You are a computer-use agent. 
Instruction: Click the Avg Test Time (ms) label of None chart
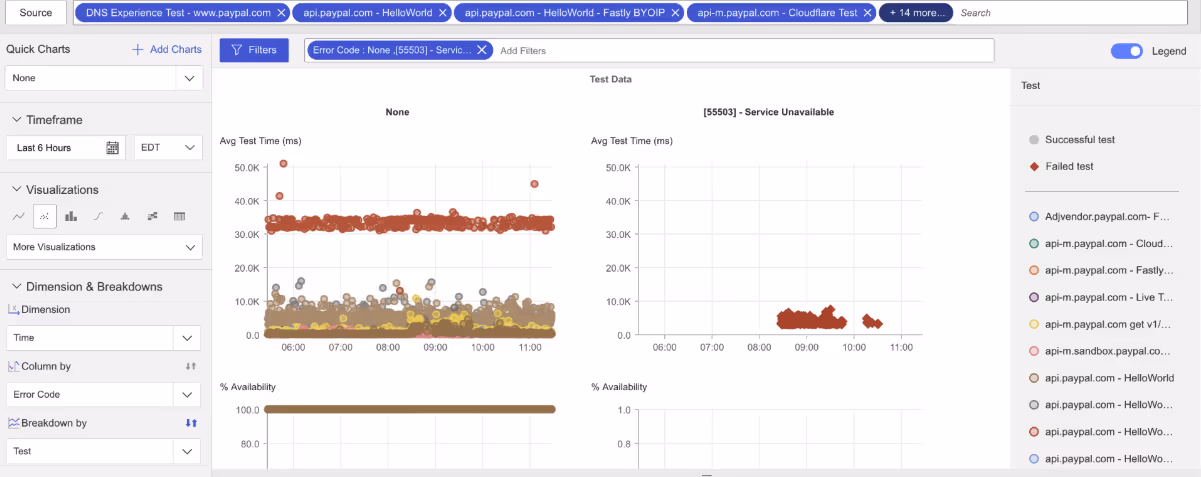(261, 141)
